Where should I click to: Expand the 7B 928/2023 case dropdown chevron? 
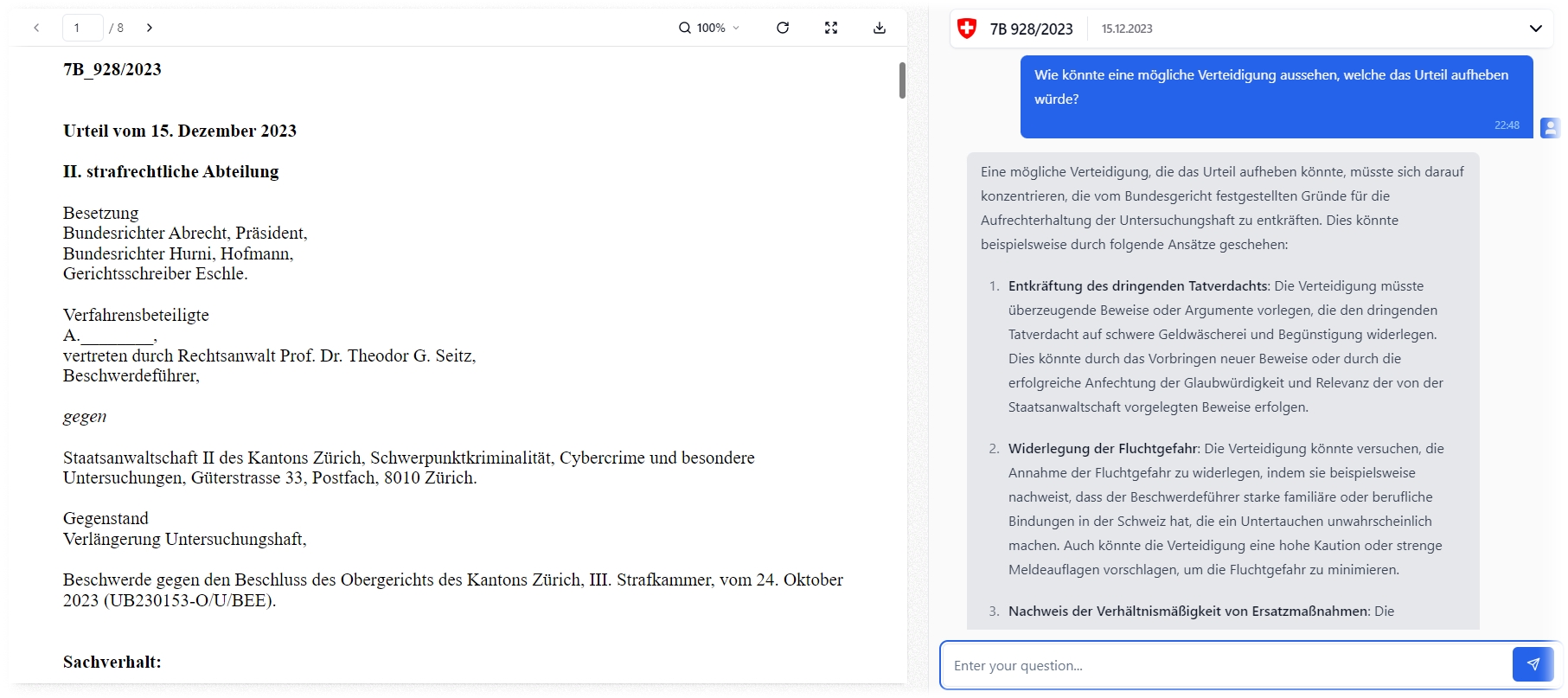point(1536,29)
